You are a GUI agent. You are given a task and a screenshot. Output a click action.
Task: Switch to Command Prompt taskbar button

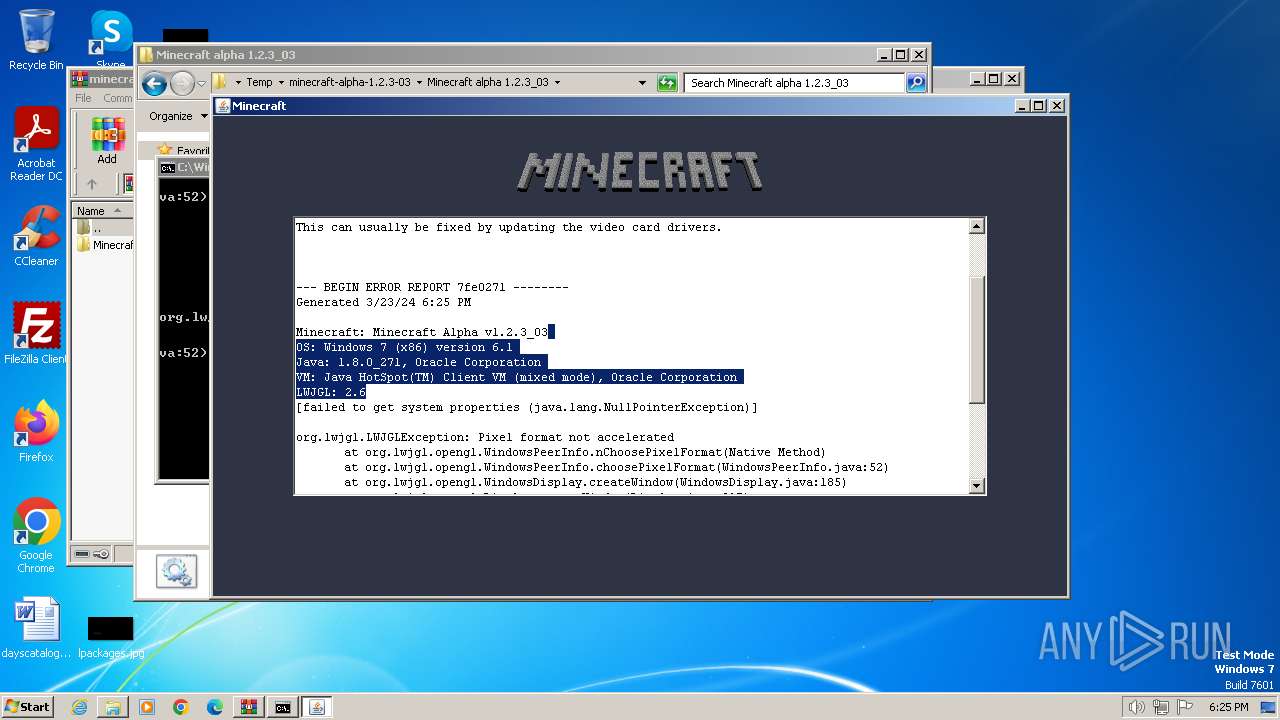(283, 707)
